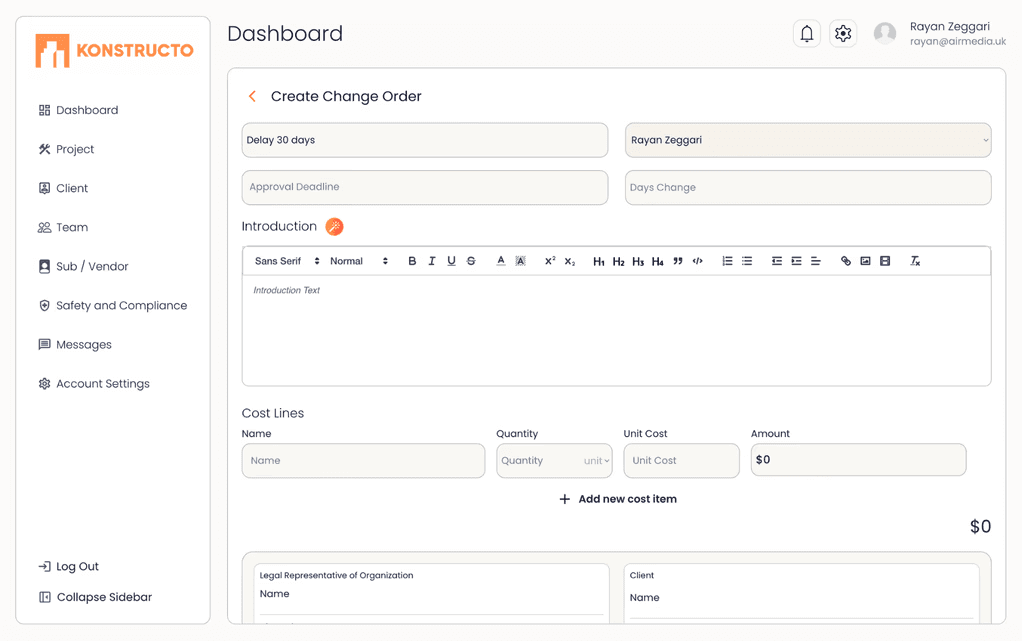Insert a video in the editor
This screenshot has width=1024, height=641.
click(885, 261)
